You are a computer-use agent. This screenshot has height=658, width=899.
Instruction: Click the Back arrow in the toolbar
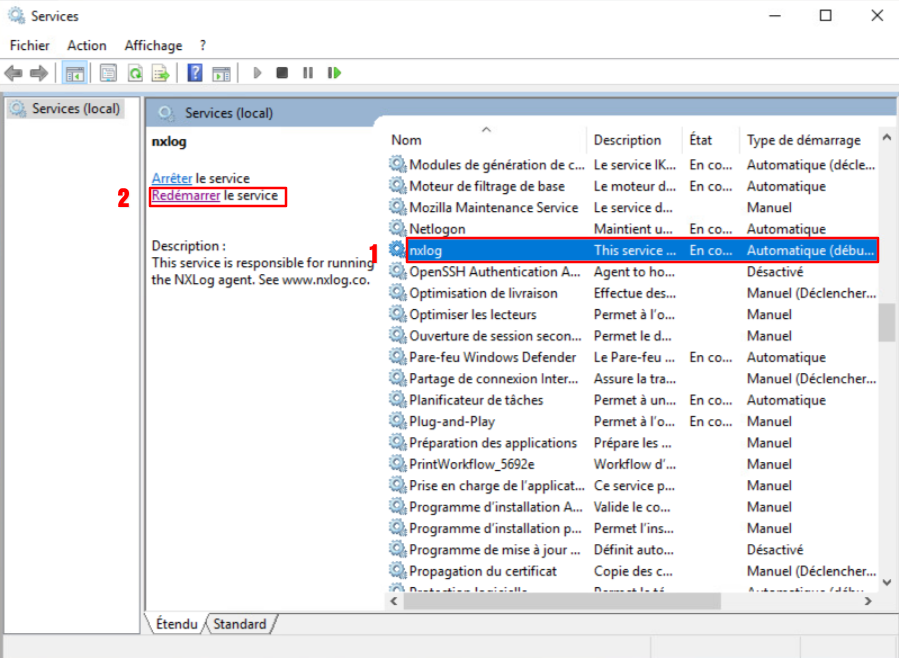[x=14, y=73]
